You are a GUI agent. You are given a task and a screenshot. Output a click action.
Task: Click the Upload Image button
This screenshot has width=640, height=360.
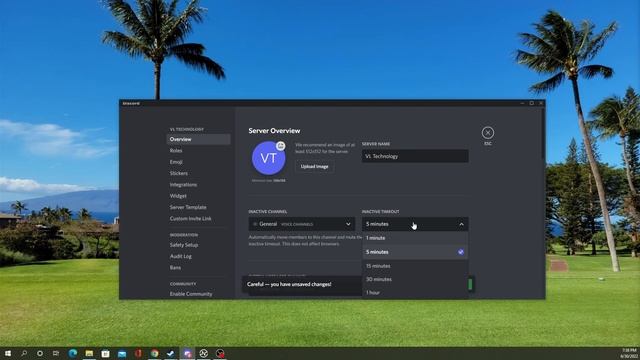pos(314,167)
